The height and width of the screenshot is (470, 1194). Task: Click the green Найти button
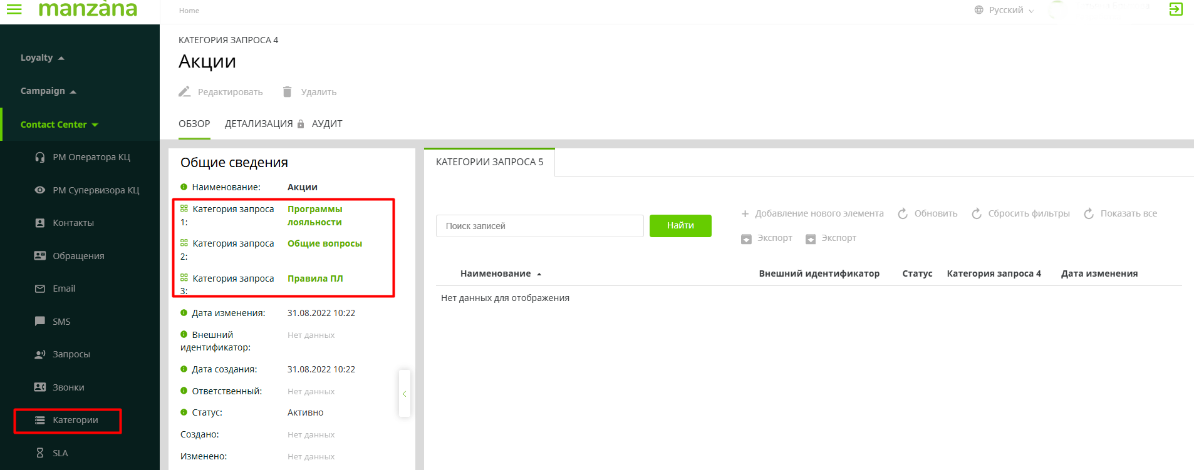[x=680, y=226]
